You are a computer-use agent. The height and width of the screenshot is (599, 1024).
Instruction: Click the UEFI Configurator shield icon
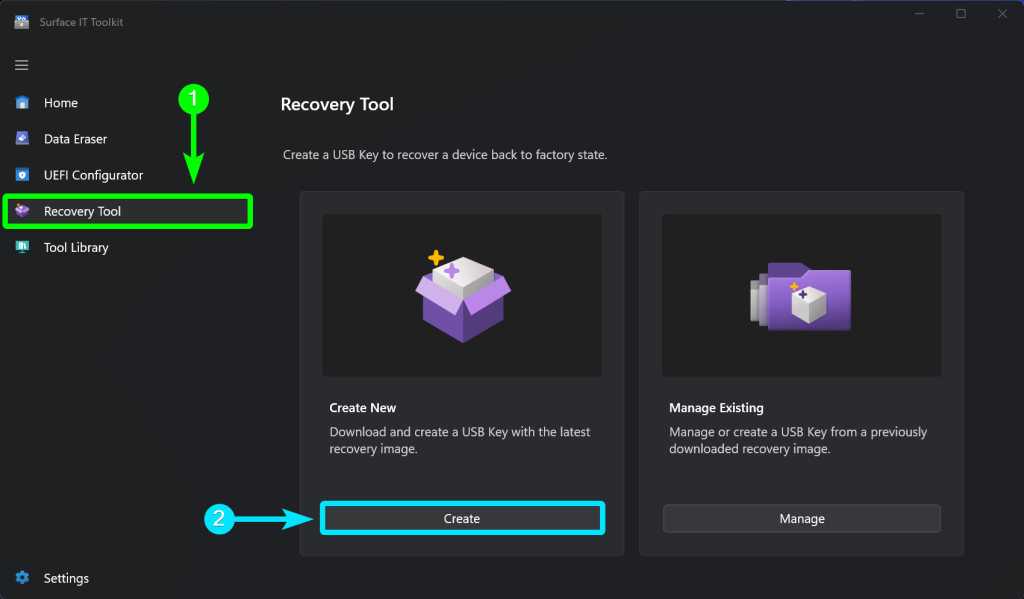(x=22, y=175)
